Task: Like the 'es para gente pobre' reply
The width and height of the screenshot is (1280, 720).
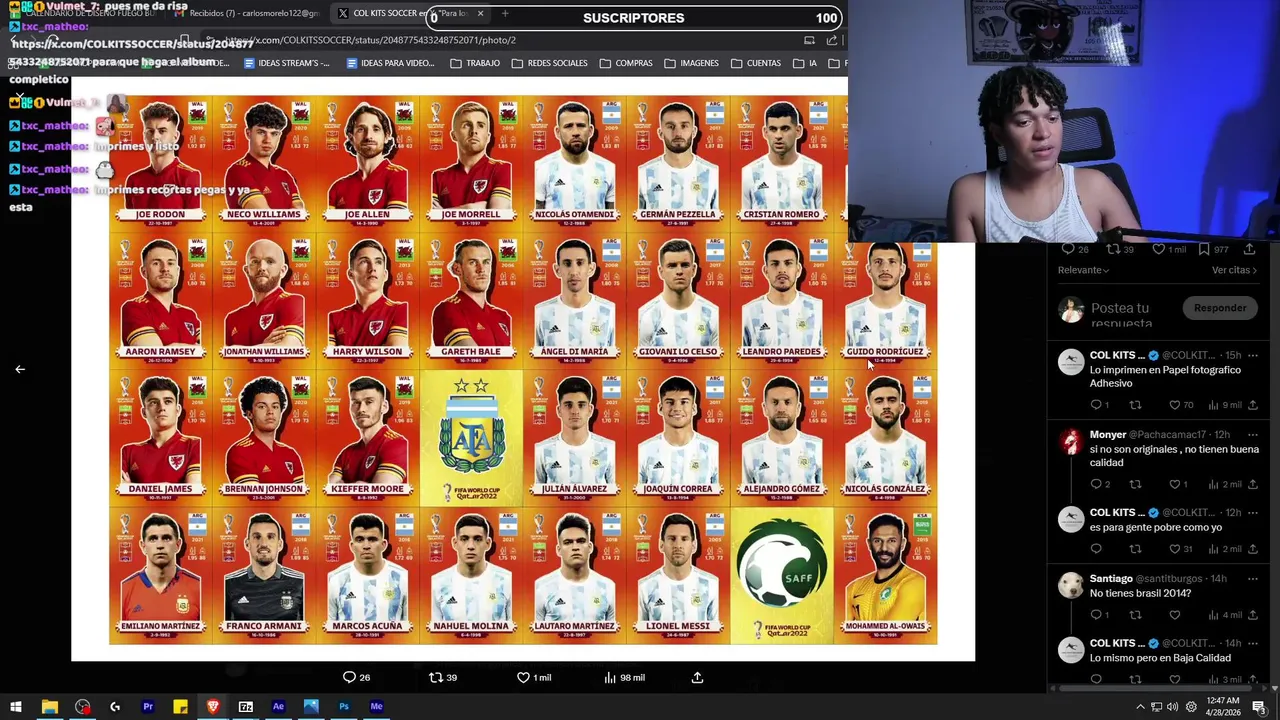Action: [x=1175, y=549]
